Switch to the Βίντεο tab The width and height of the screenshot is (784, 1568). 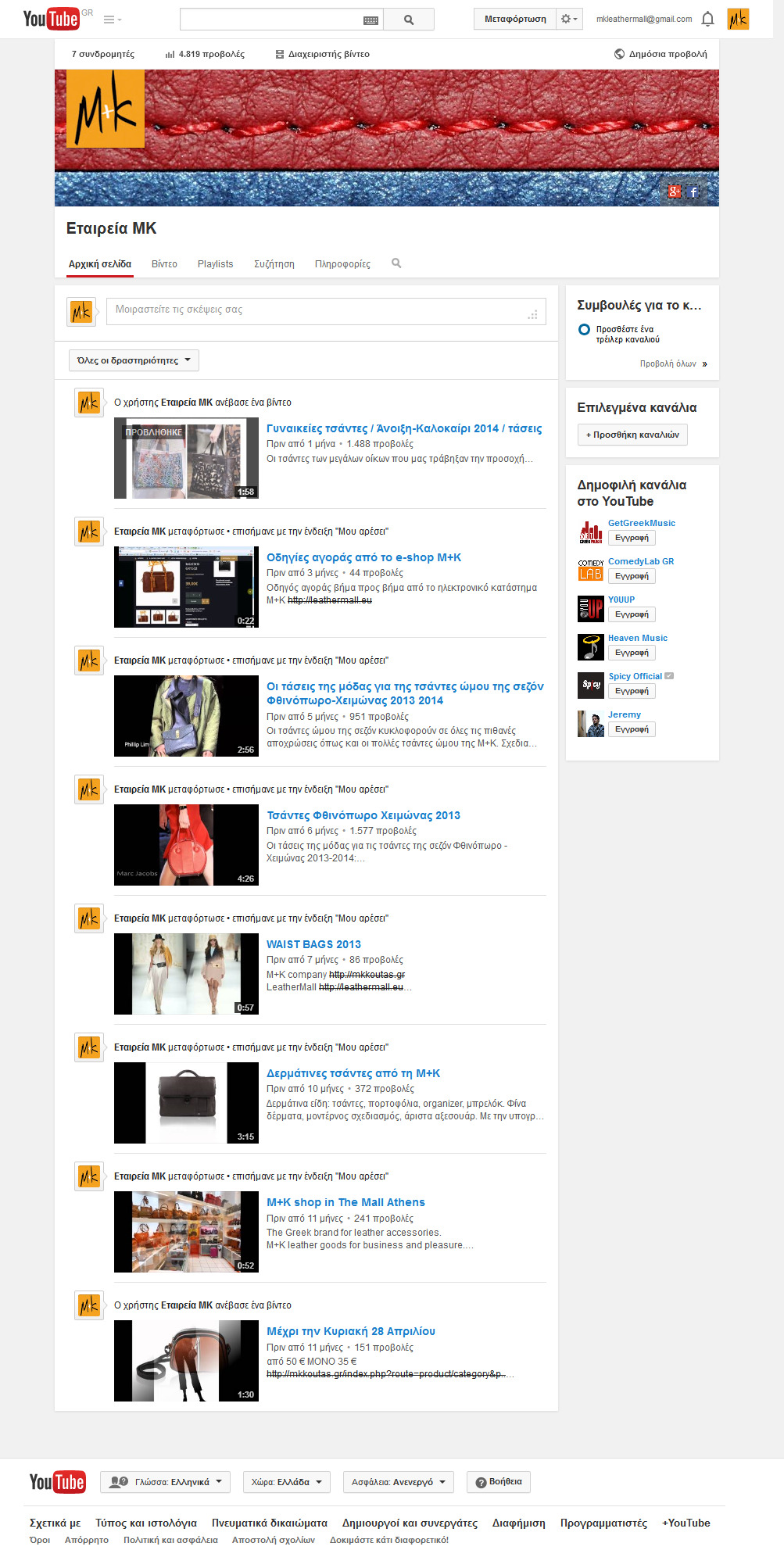coord(164,264)
